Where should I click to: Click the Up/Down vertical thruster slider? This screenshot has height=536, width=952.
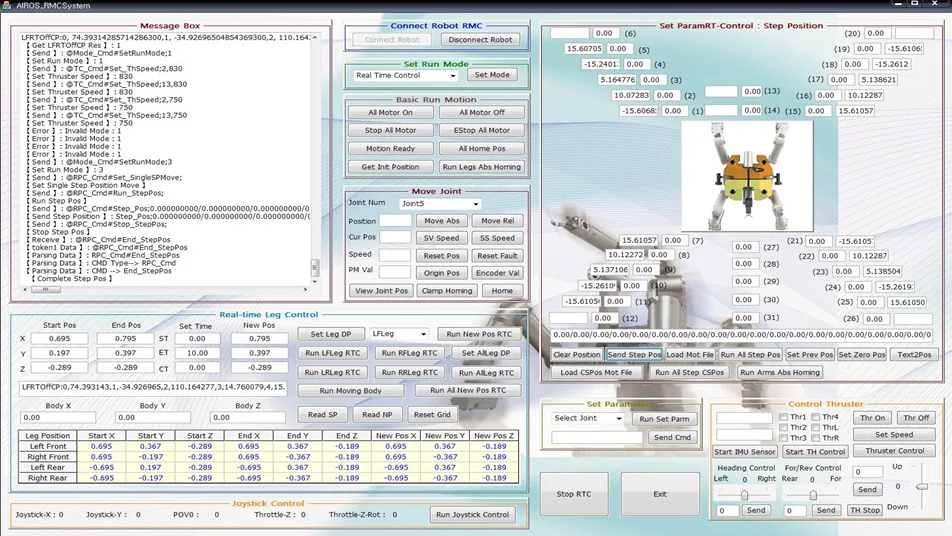click(922, 486)
